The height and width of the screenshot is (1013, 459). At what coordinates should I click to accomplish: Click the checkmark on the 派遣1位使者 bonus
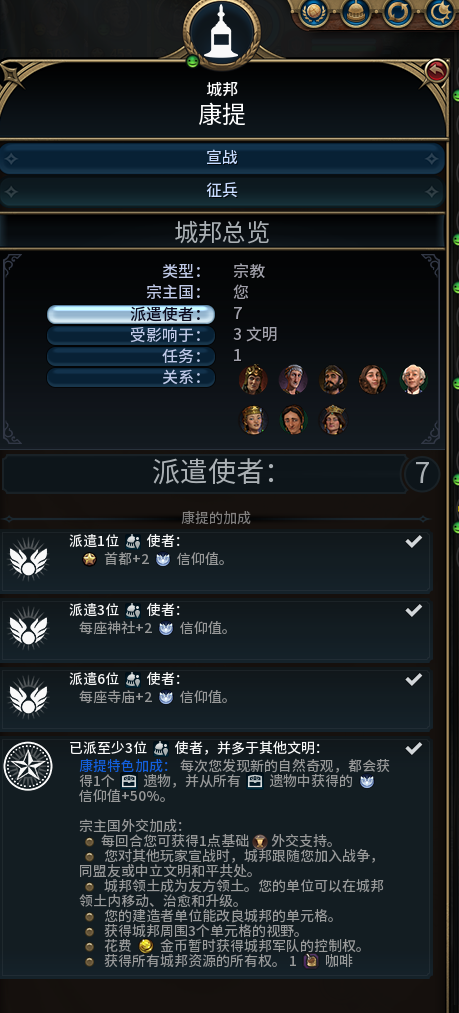tap(414, 541)
